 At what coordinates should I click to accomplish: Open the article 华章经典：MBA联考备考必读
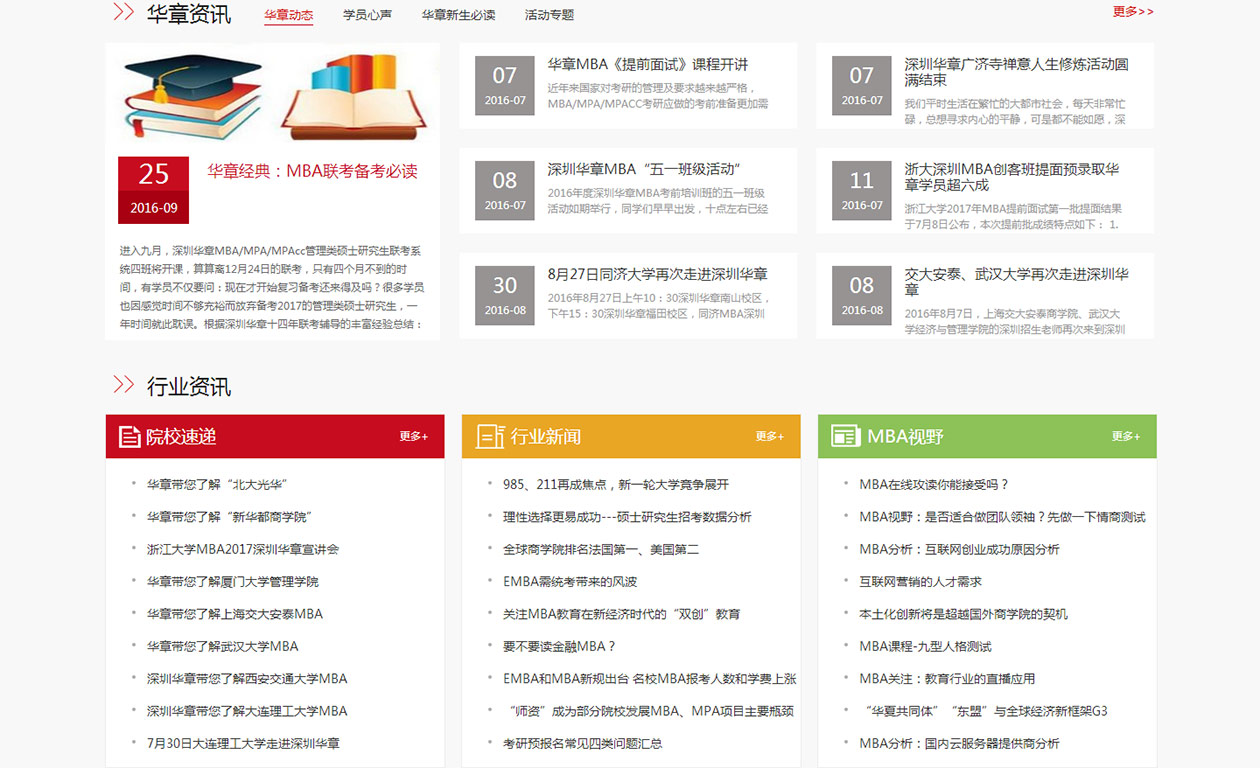tap(312, 171)
